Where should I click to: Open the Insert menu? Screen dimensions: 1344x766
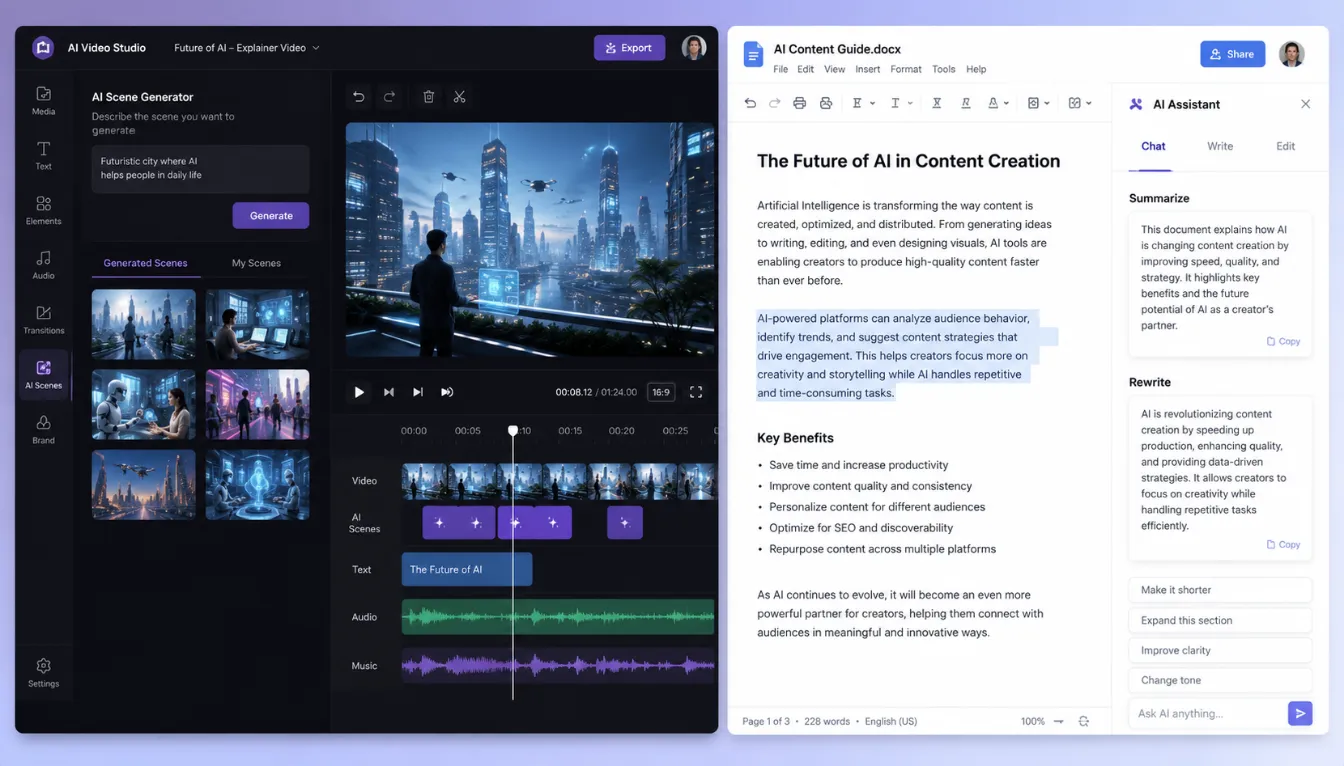point(868,69)
